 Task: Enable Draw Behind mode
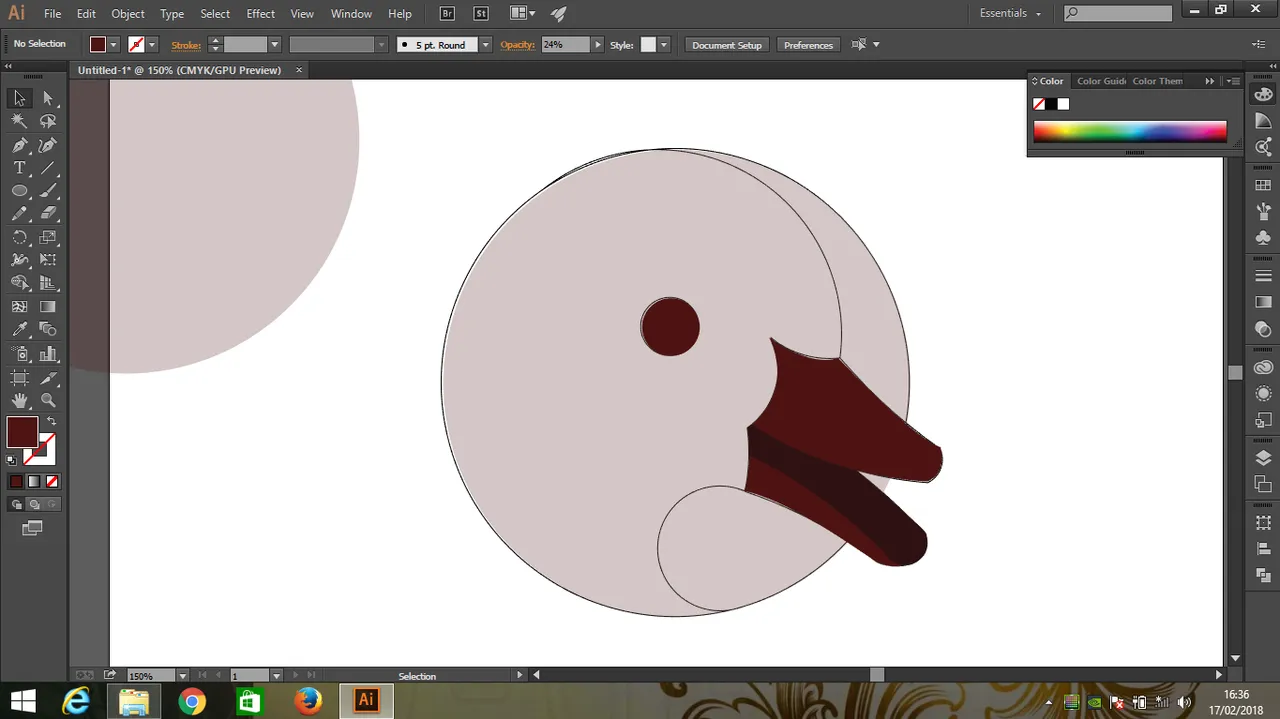click(35, 505)
